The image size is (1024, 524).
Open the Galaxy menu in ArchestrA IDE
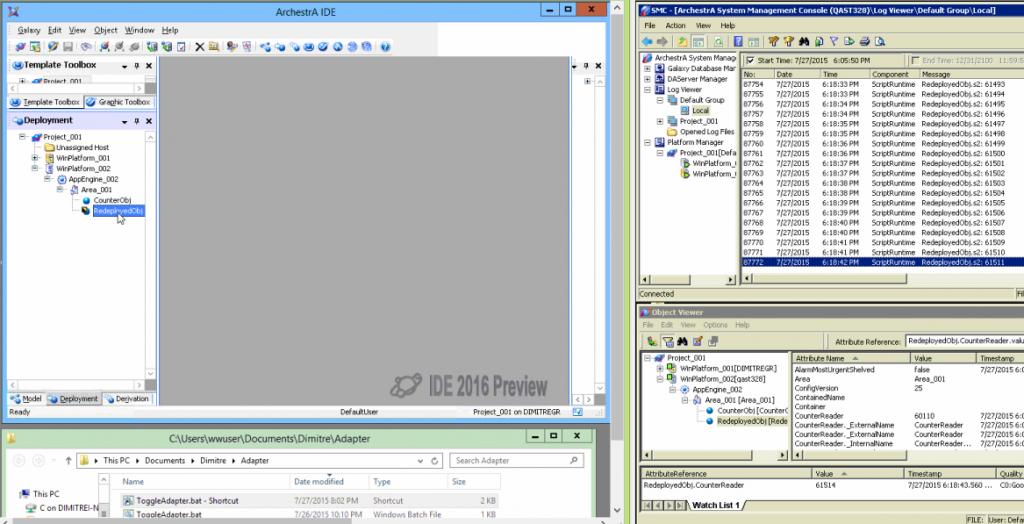tap(29, 30)
